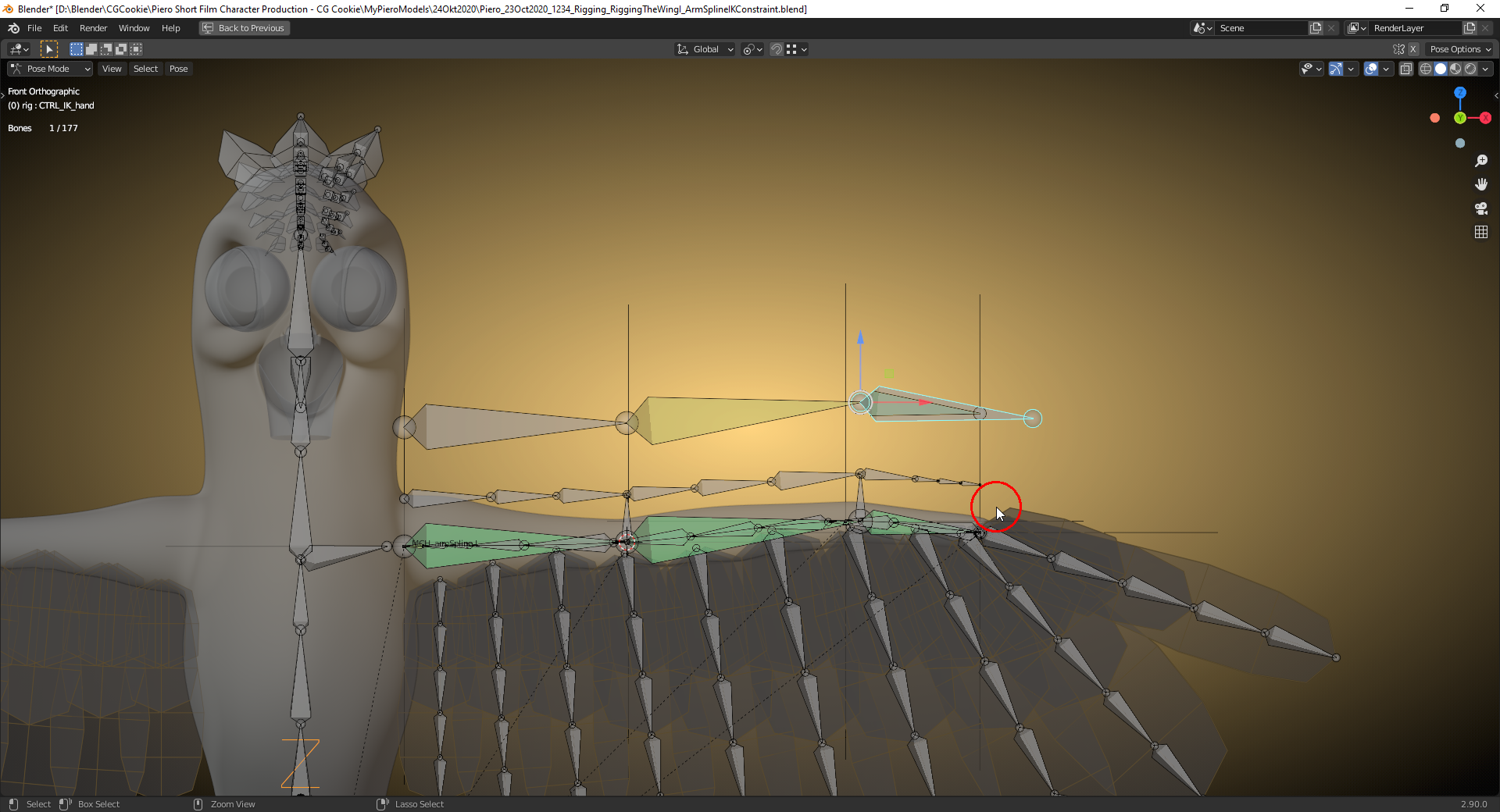The width and height of the screenshot is (1500, 812).
Task: Switch to Extend selection mode icon
Action: click(91, 48)
